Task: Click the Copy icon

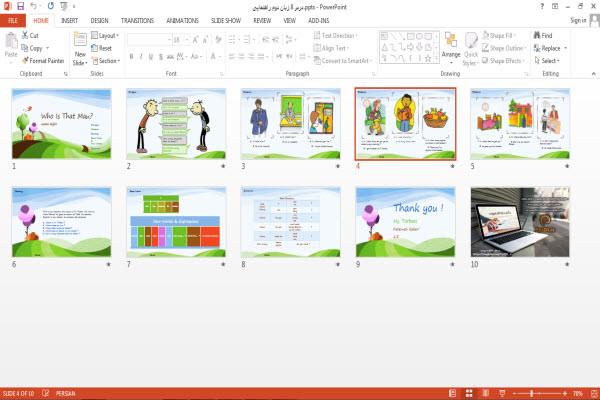Action: [x=25, y=48]
